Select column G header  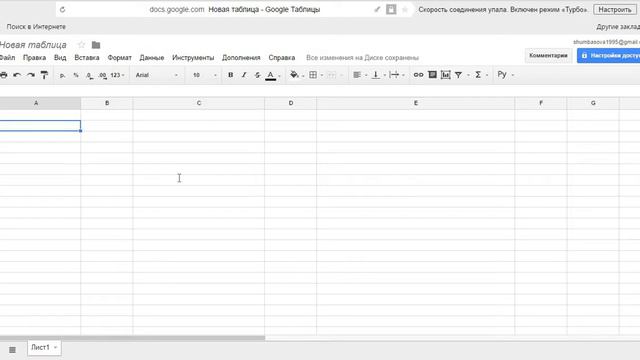click(x=593, y=103)
